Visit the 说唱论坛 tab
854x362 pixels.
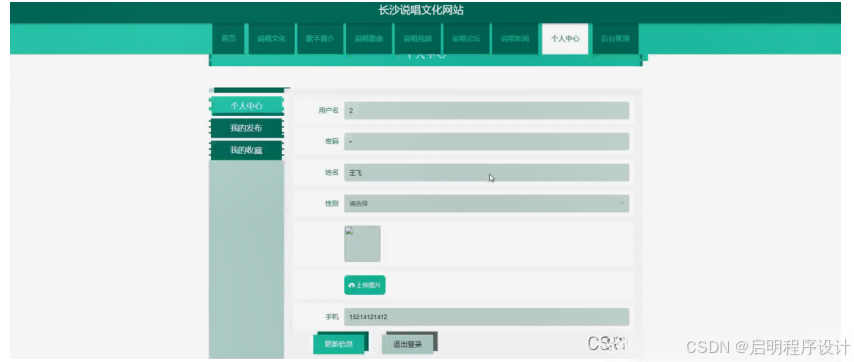(466, 39)
